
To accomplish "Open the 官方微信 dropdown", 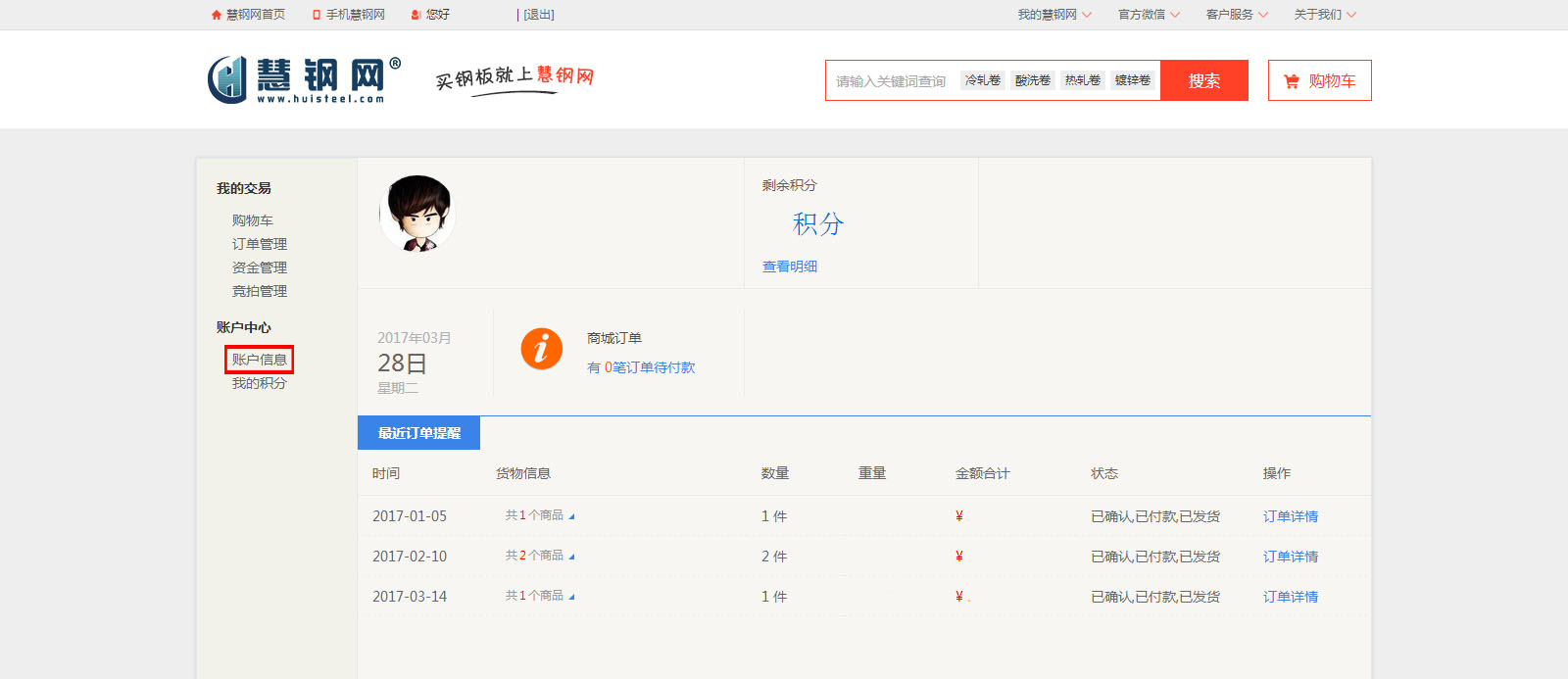I will (1149, 15).
